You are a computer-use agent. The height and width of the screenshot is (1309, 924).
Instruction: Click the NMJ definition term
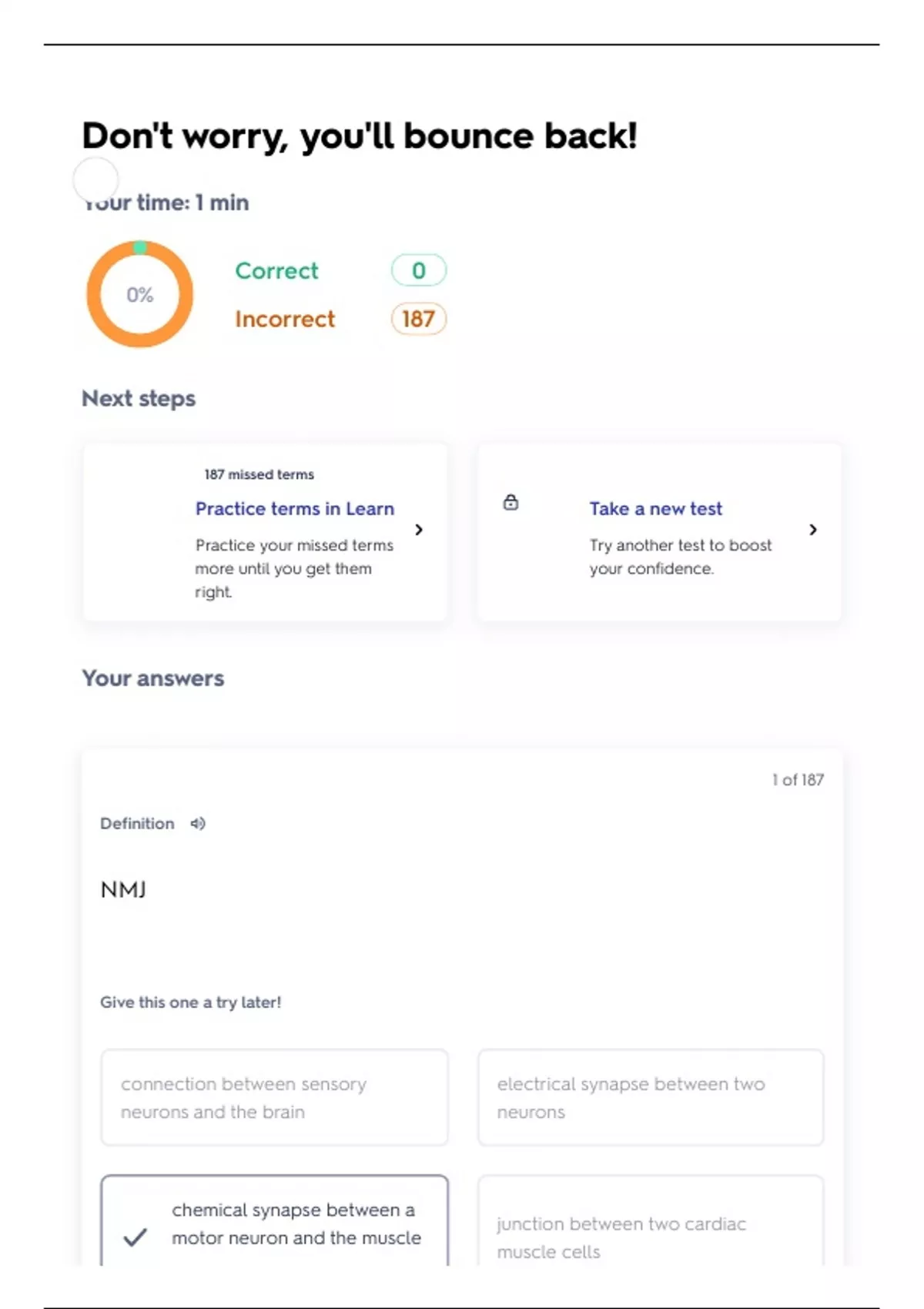coord(123,890)
